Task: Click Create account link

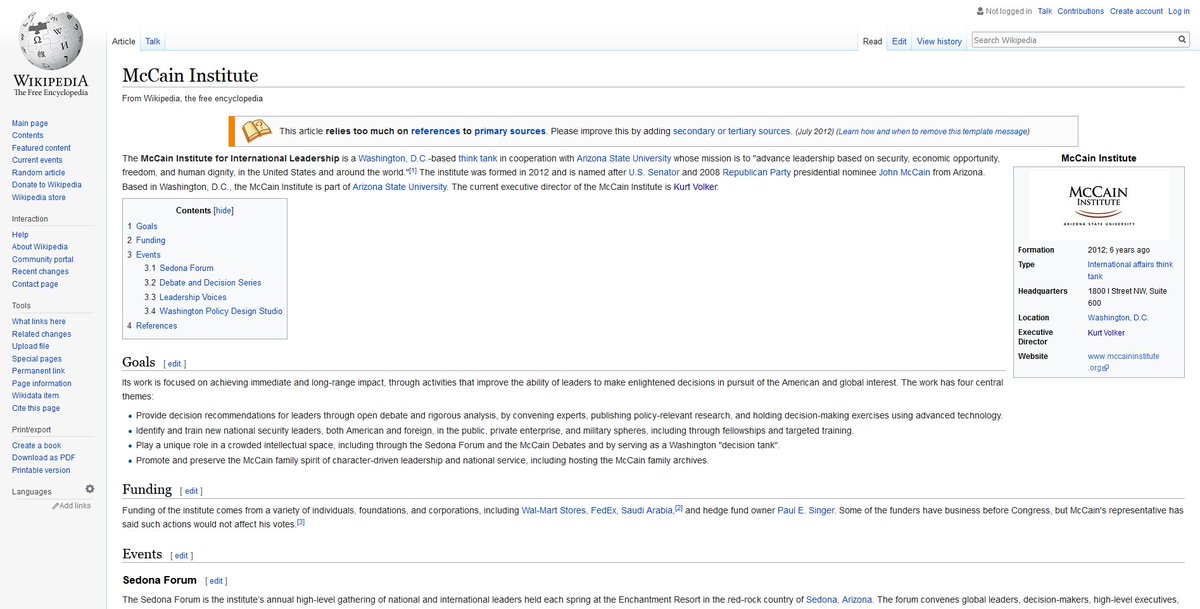Action: click(1136, 11)
